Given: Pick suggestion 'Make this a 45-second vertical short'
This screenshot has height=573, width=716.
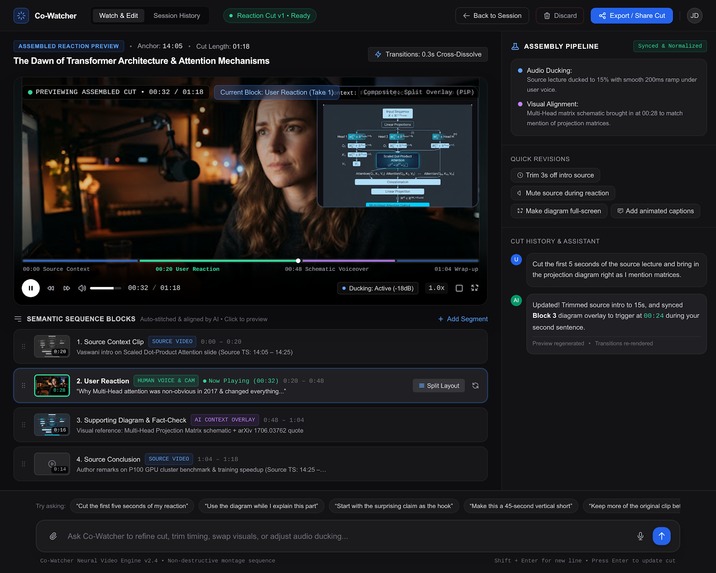Looking at the screenshot, I should click(521, 506).
